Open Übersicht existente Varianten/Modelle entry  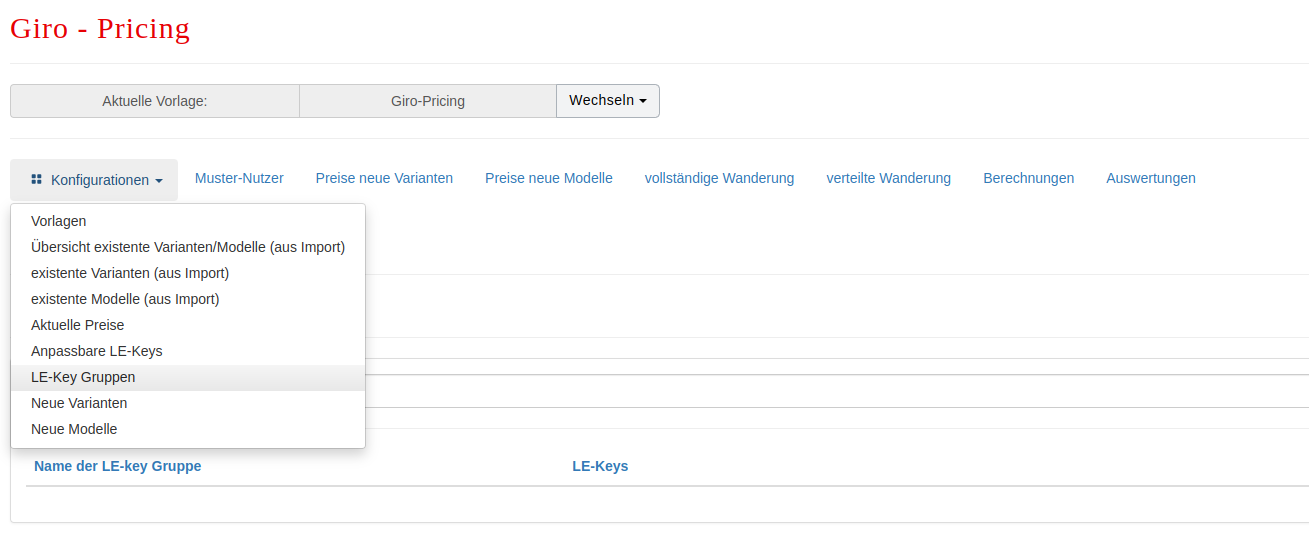click(x=188, y=247)
